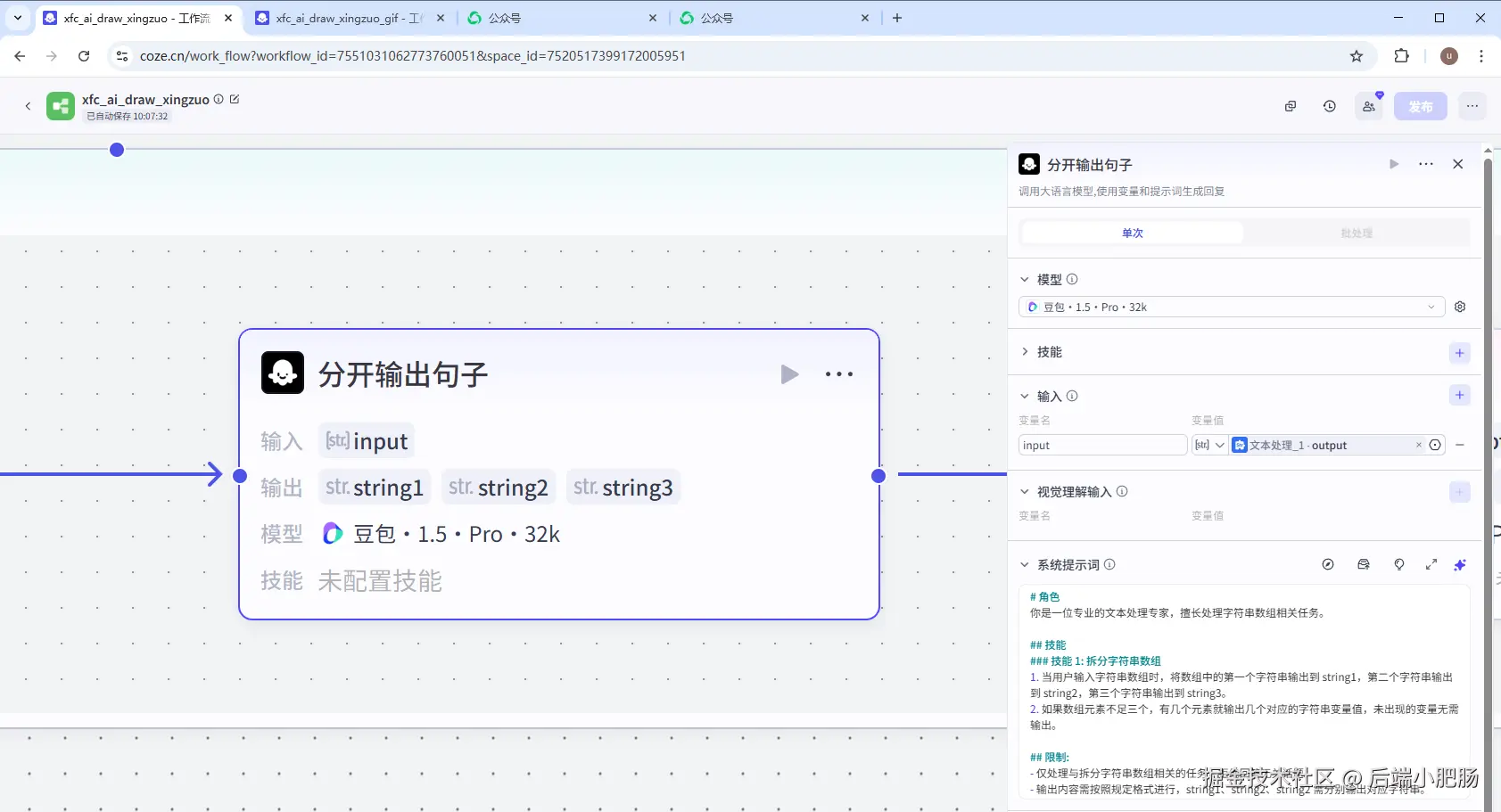Open the browser extensions puzzle icon
1501x812 pixels.
point(1401,56)
